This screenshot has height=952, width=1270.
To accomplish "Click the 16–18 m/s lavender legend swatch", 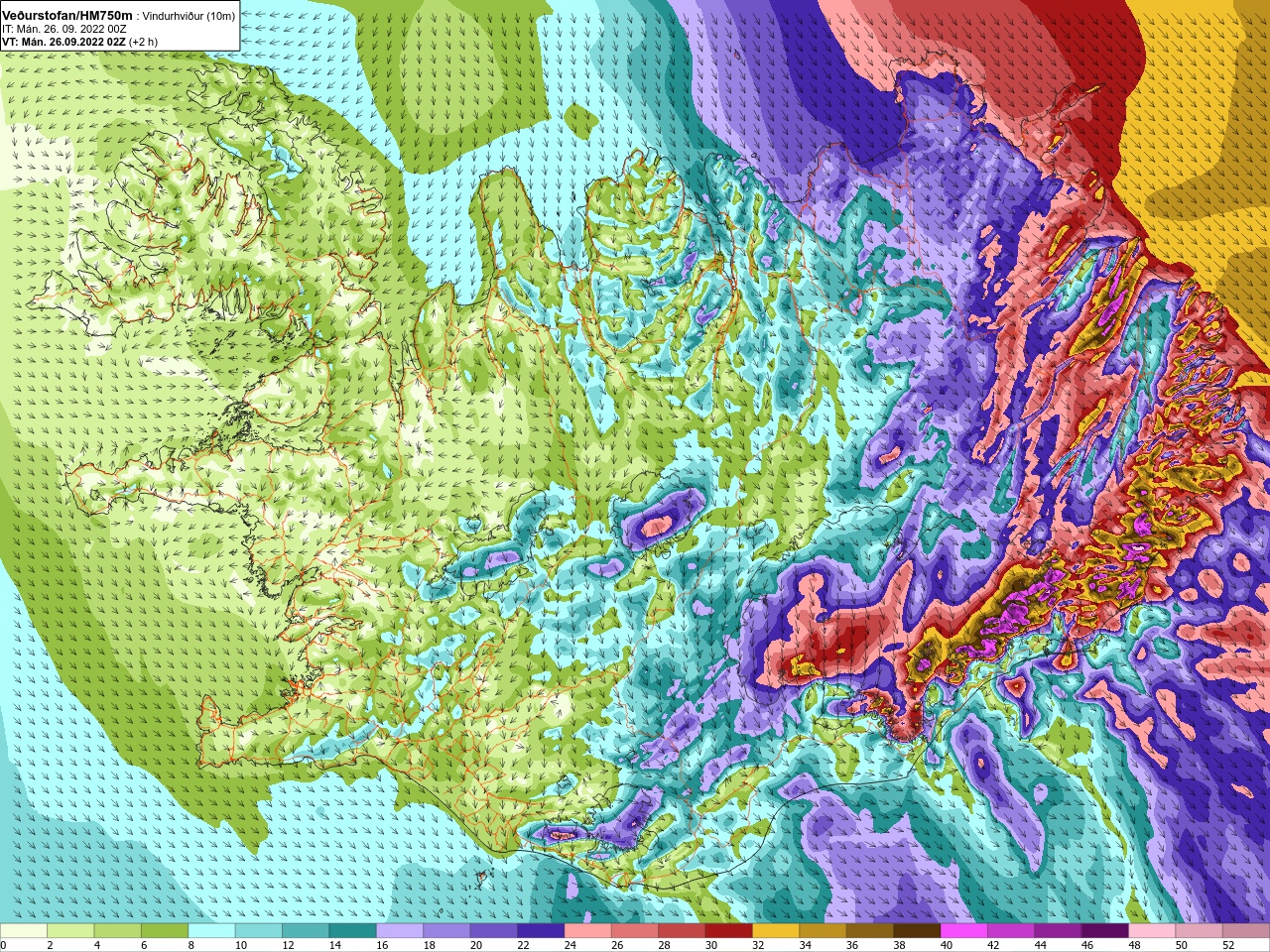I will coord(400,931).
